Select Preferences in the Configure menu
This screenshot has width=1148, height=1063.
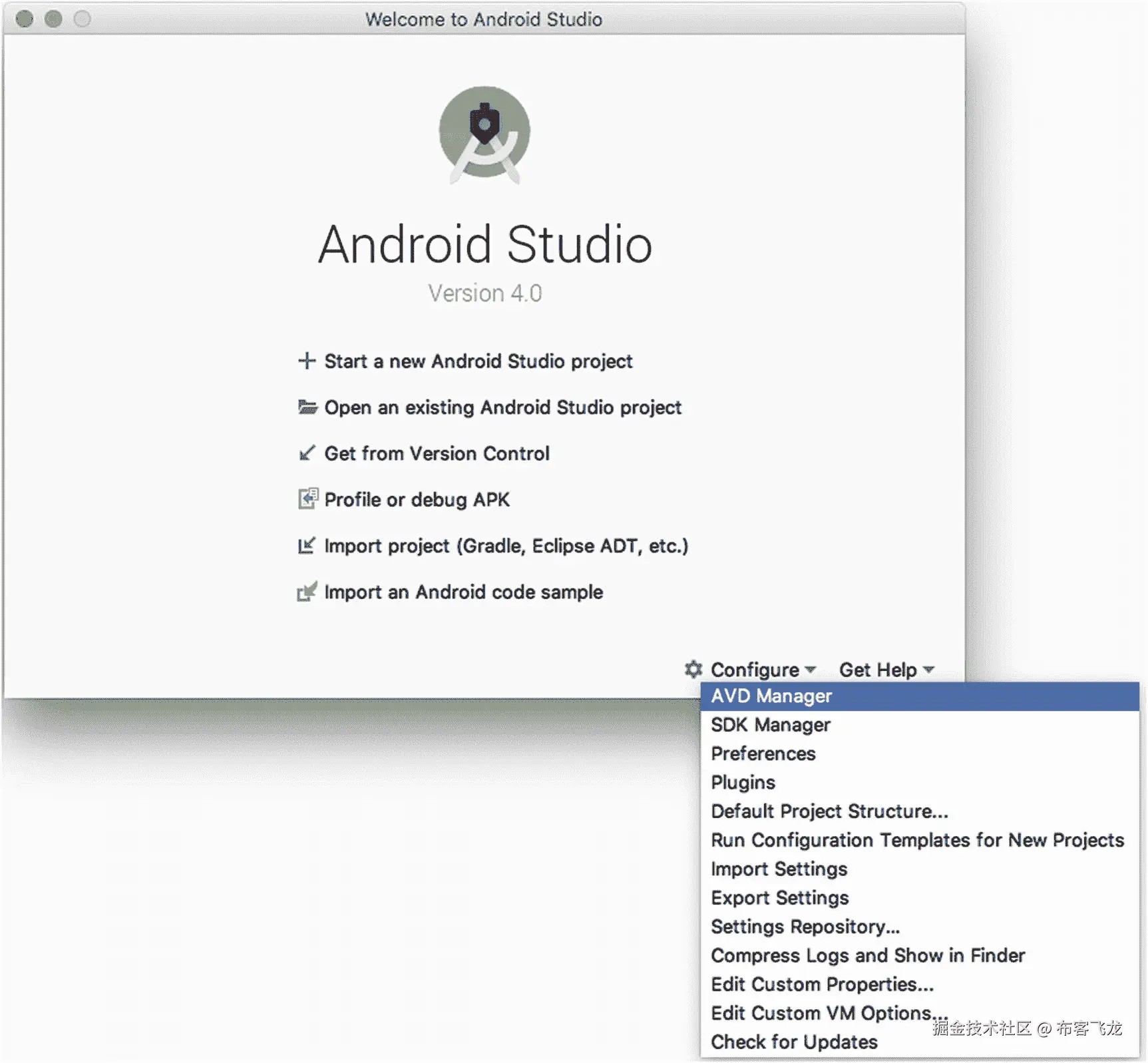point(920,753)
